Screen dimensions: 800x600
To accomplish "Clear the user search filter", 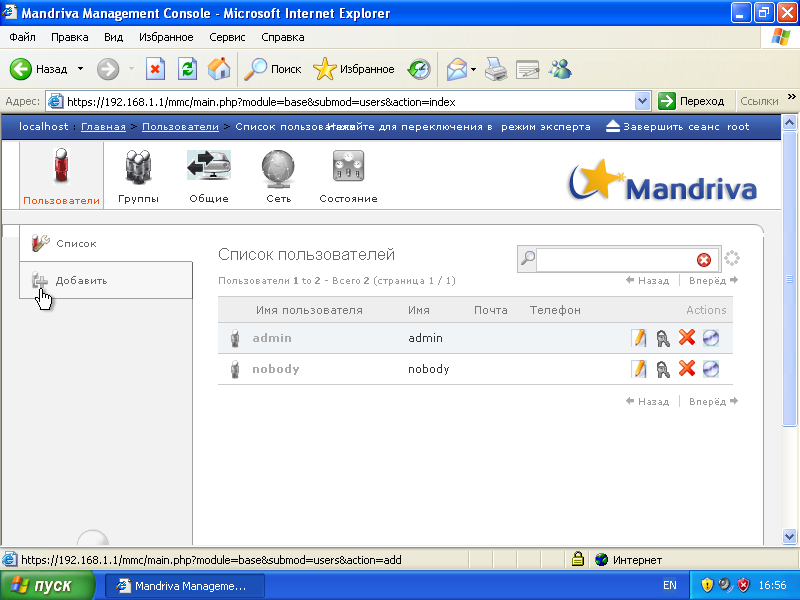I will (704, 260).
